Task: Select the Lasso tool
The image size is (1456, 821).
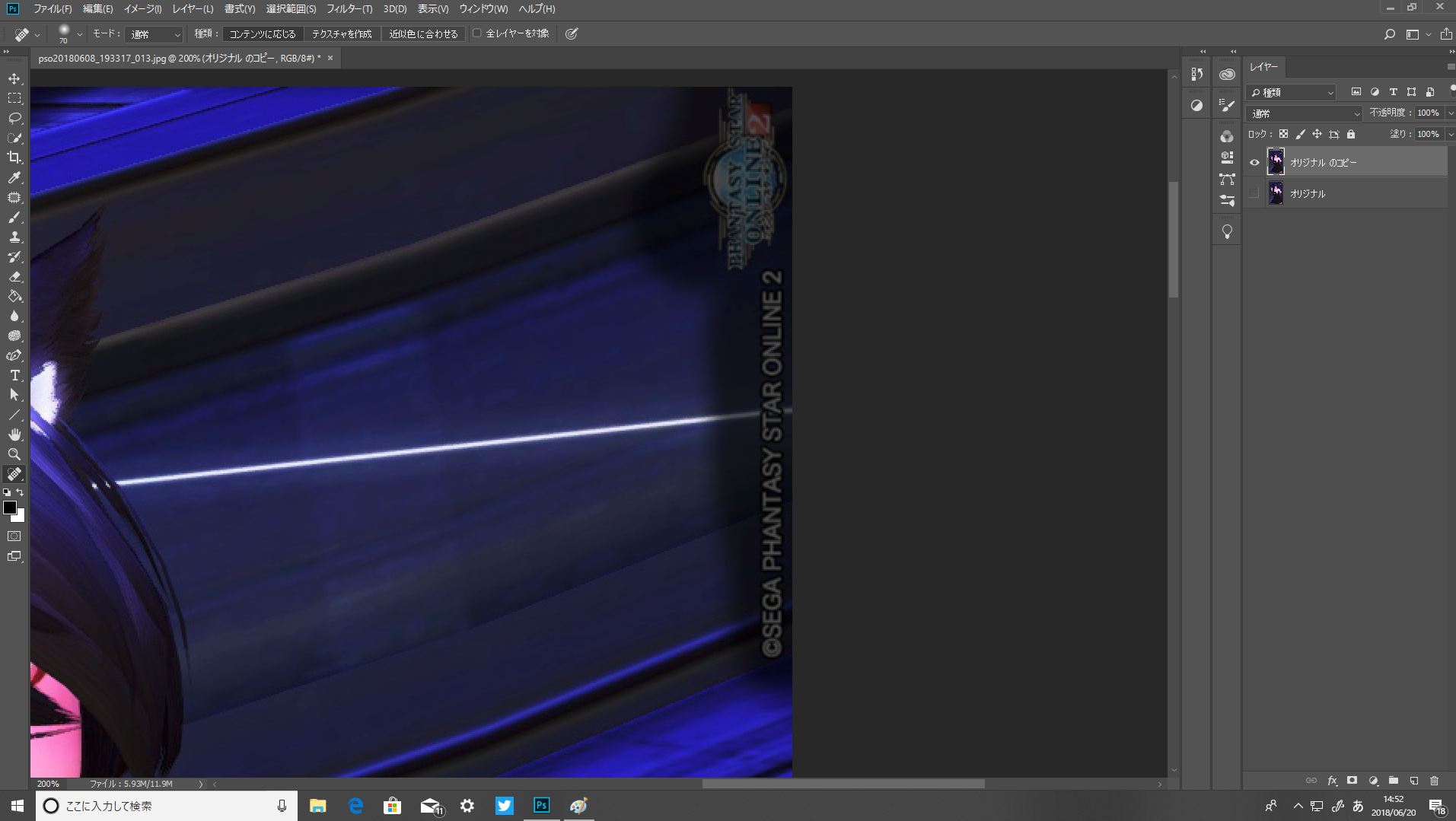Action: tap(14, 119)
